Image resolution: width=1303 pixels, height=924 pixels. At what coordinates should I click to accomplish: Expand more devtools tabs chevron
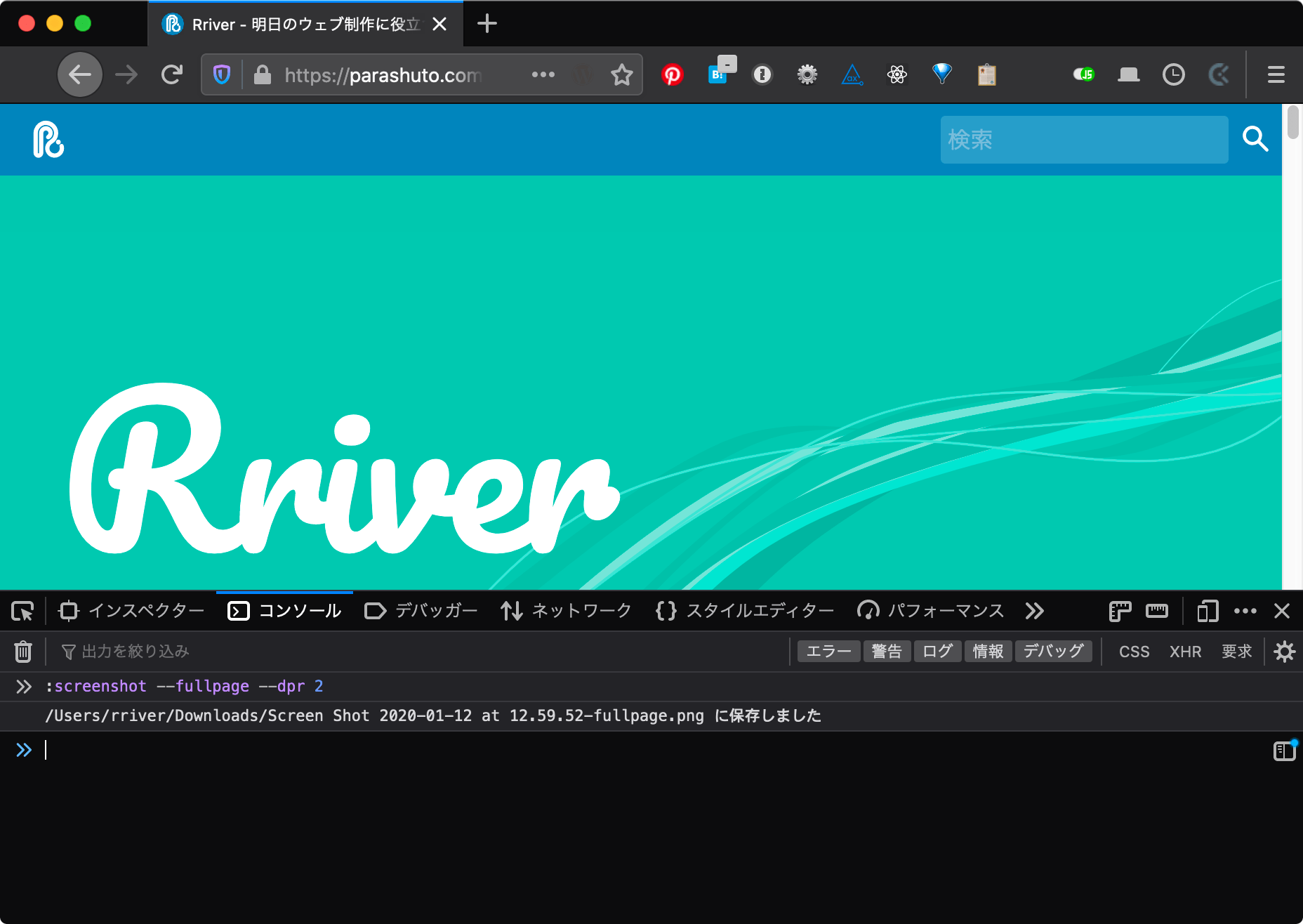point(1034,611)
